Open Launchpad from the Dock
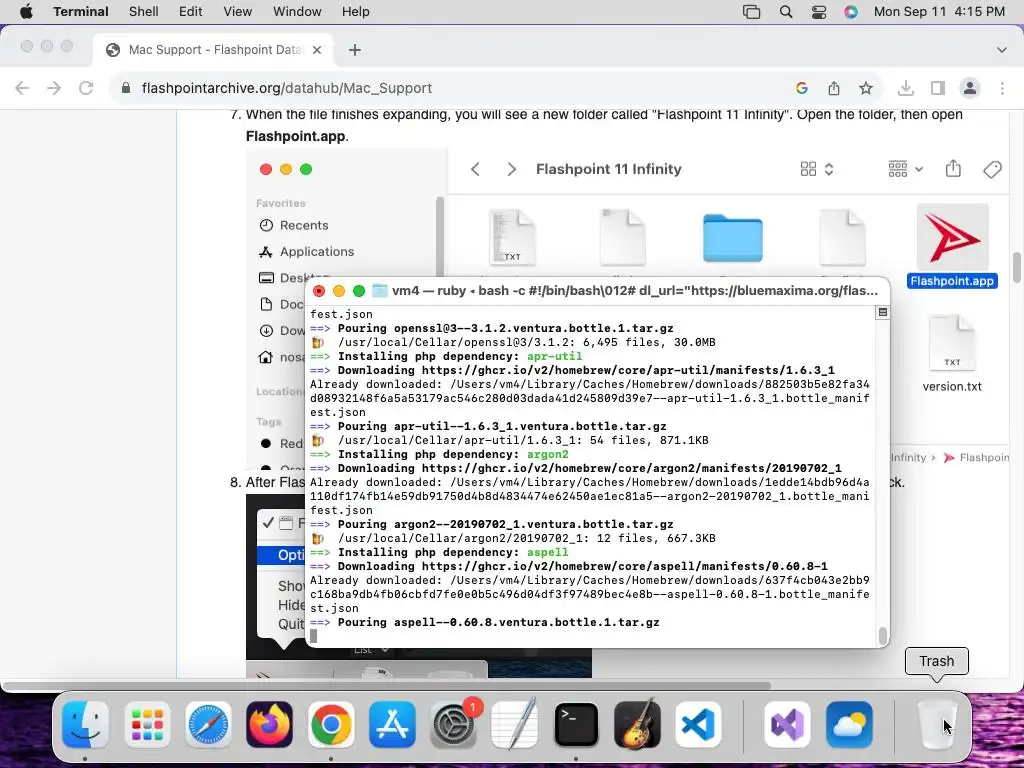Viewport: 1024px width, 768px height. (x=147, y=725)
